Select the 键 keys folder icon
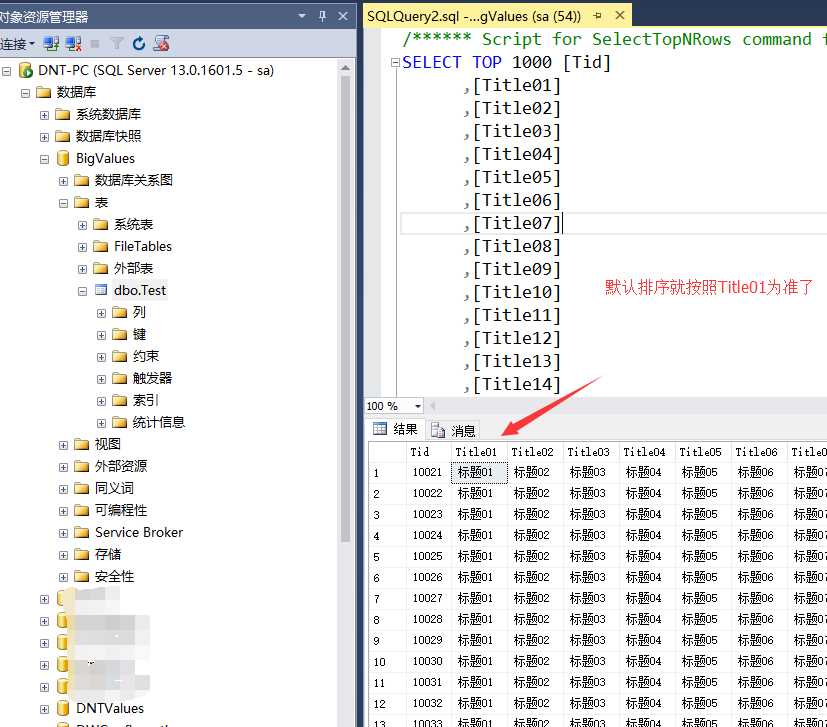This screenshot has height=727, width=827. [x=120, y=334]
